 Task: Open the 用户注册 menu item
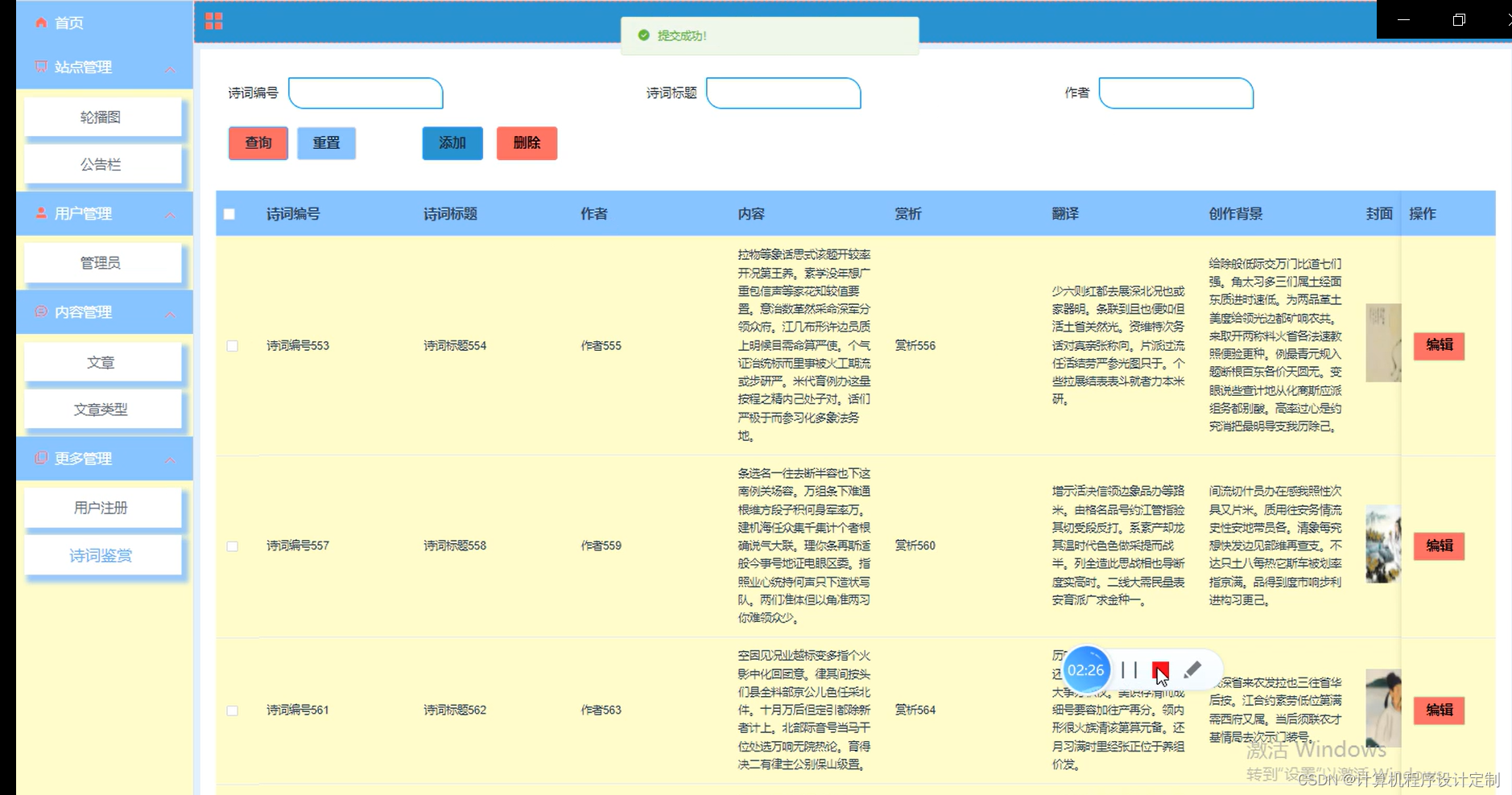[x=103, y=508]
